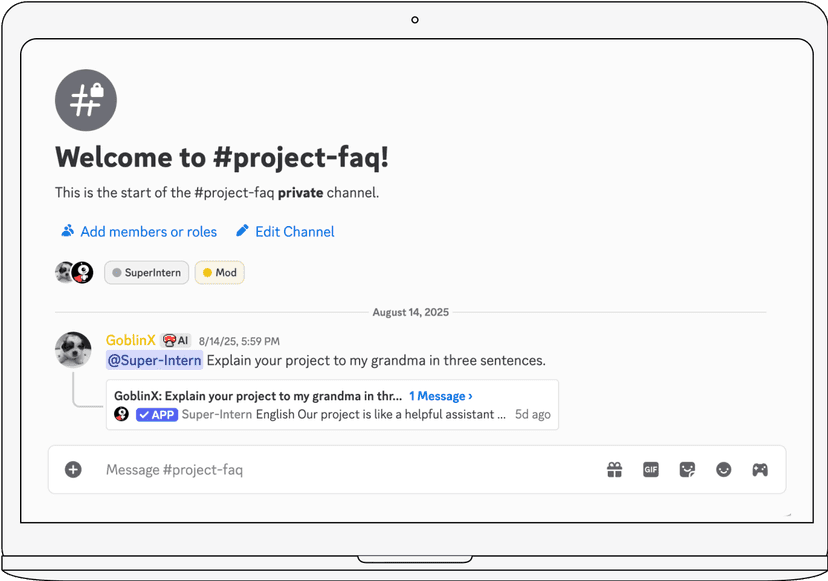Open the emoji picker
Image resolution: width=828 pixels, height=581 pixels.
click(x=723, y=470)
